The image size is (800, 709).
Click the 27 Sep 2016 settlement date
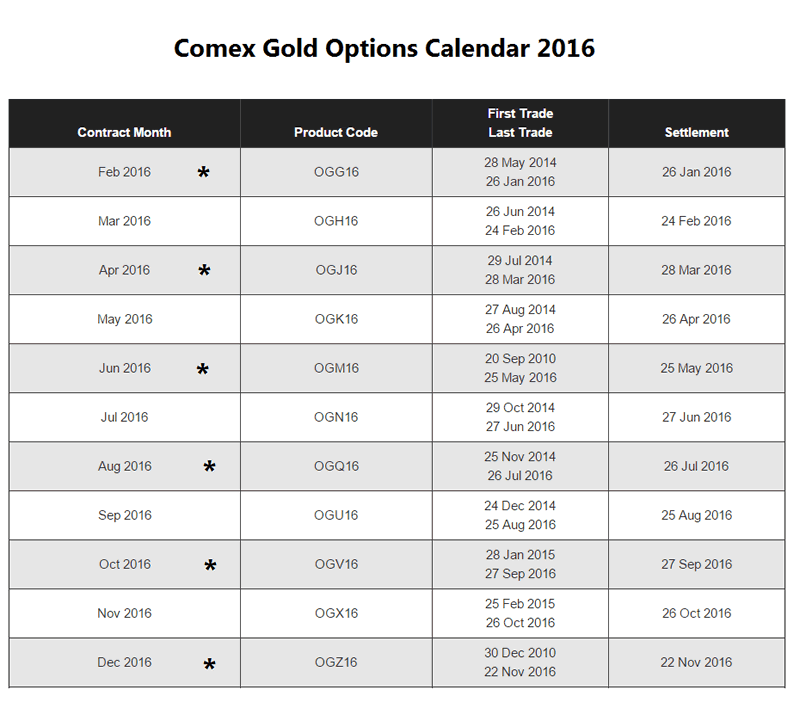tap(696, 564)
